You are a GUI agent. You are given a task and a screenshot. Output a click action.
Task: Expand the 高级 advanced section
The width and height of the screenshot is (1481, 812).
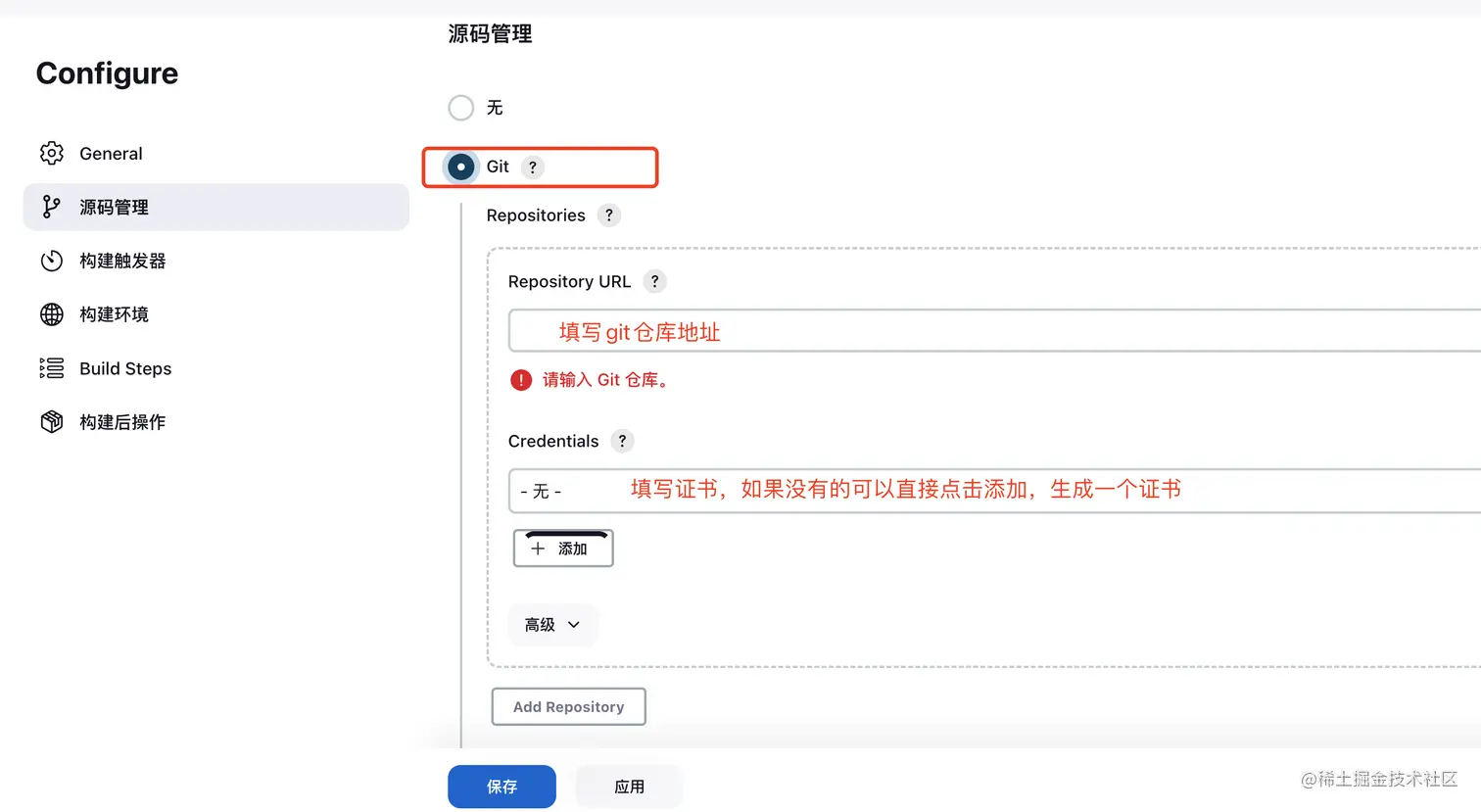[552, 625]
